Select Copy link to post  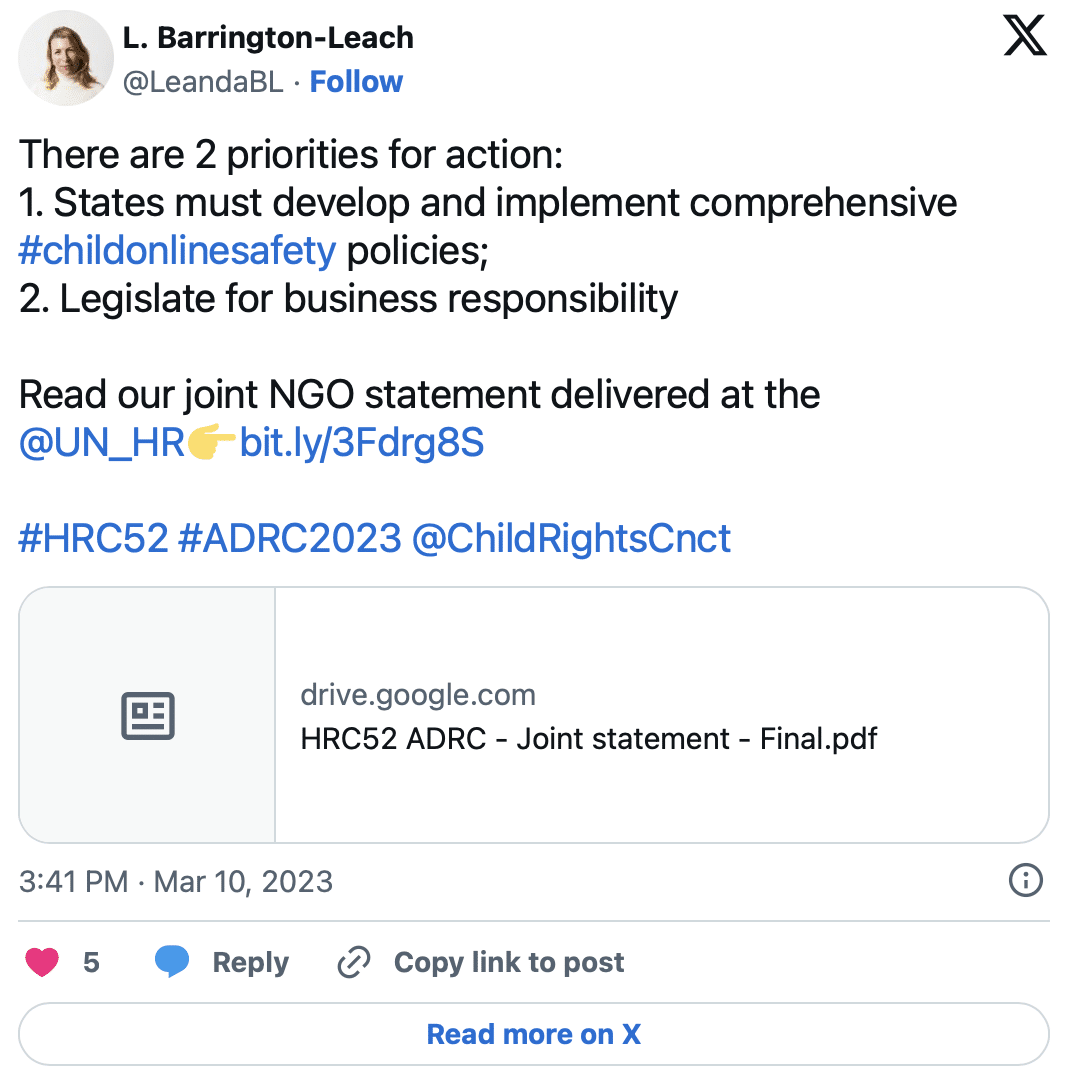[x=509, y=962]
